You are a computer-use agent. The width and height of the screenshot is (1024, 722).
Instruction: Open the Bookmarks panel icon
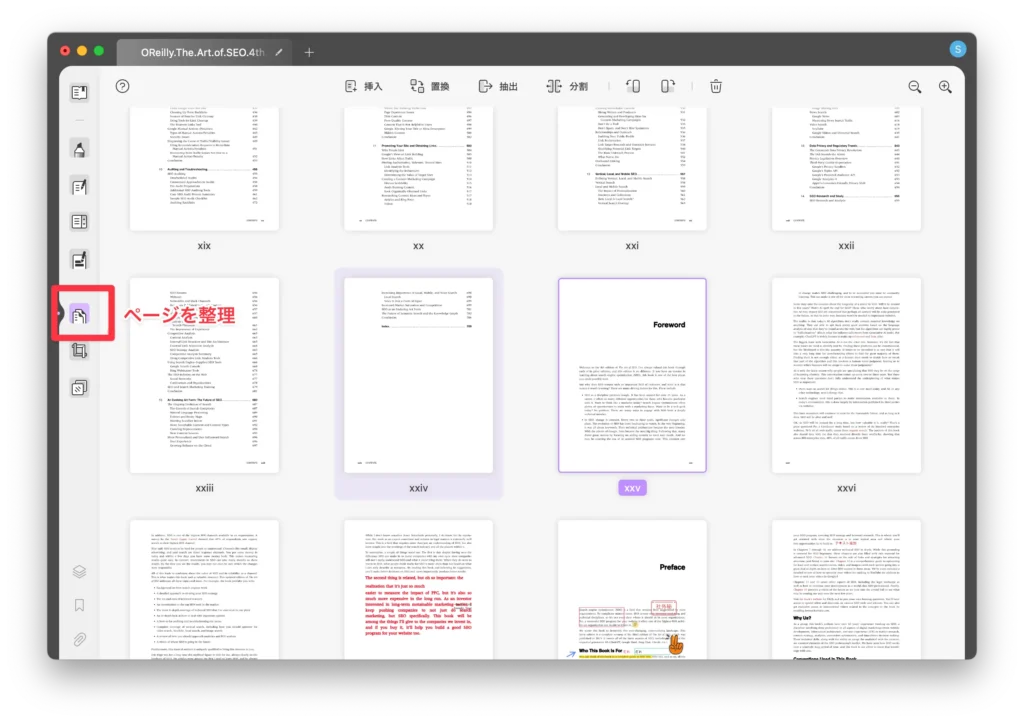tap(79, 606)
